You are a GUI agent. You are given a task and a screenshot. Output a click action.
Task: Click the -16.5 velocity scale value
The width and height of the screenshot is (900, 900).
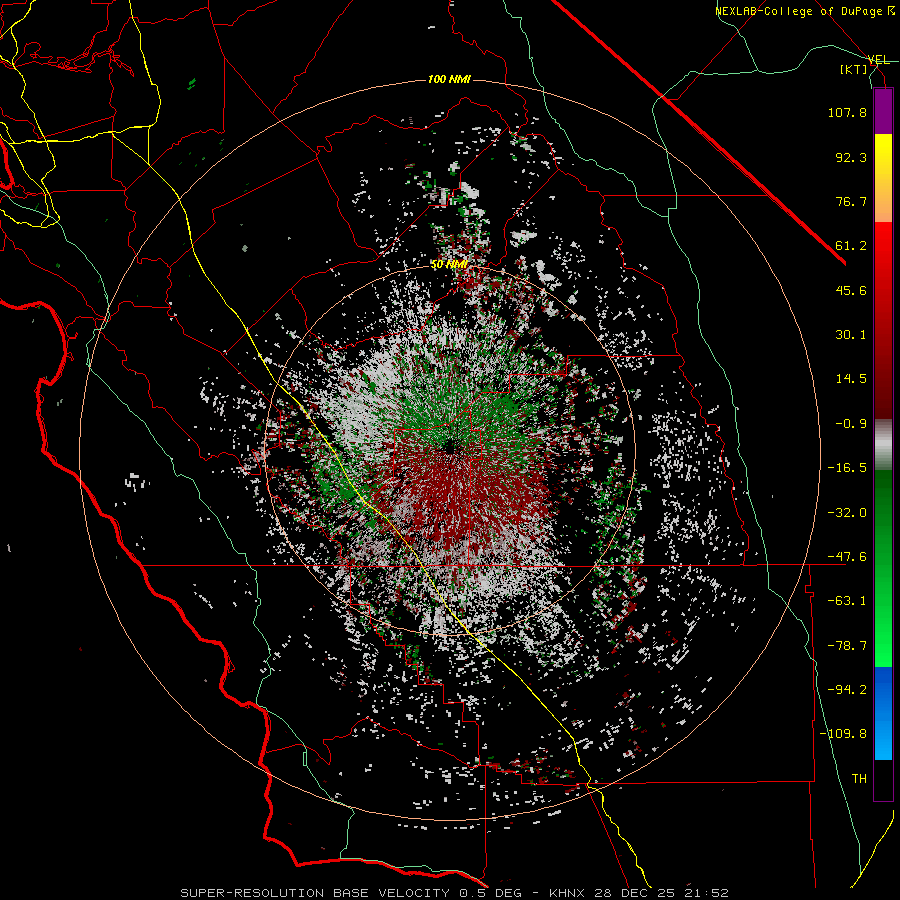tap(847, 468)
